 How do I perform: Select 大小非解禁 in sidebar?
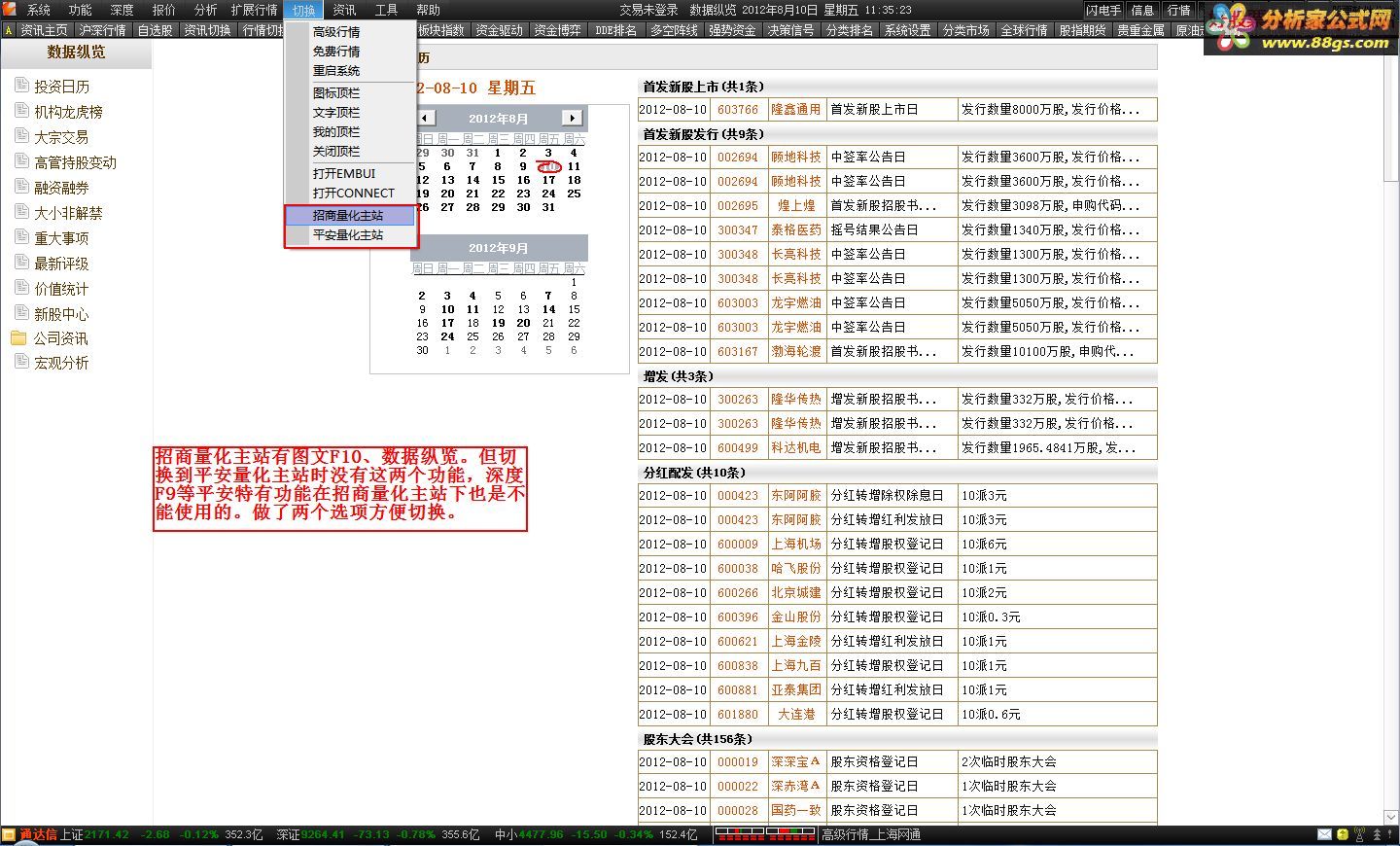(68, 213)
